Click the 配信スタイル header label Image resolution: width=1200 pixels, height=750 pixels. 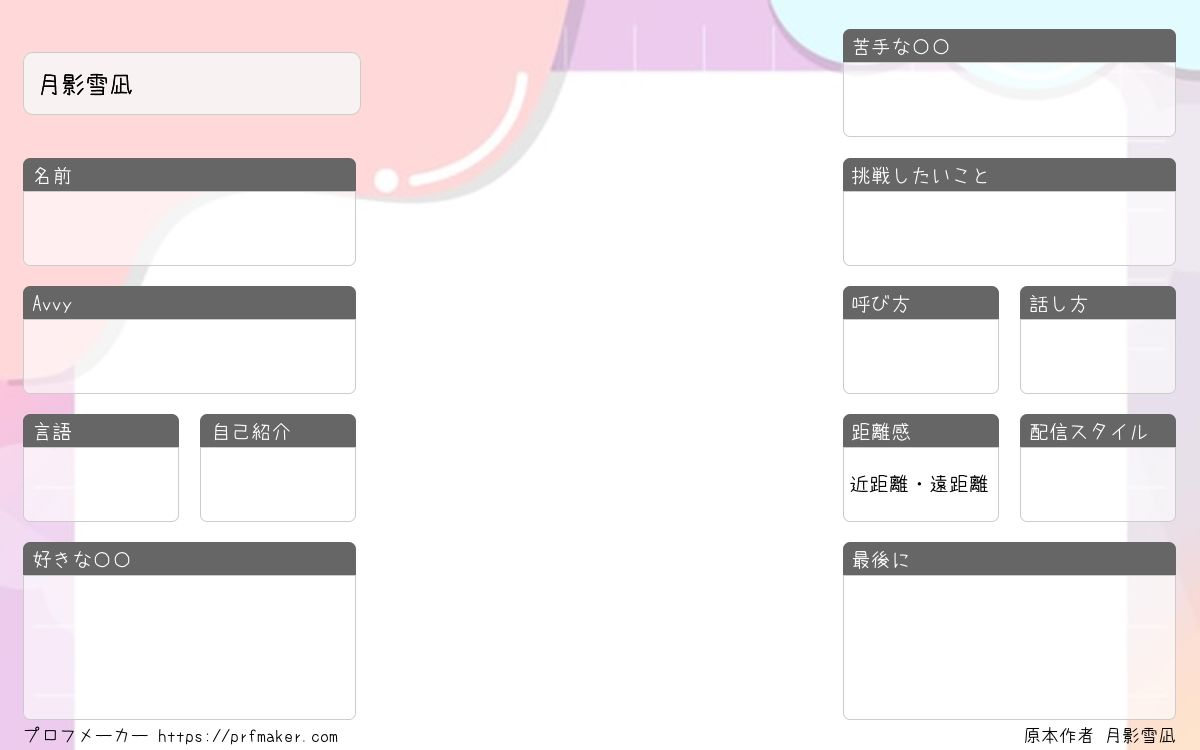point(1088,432)
